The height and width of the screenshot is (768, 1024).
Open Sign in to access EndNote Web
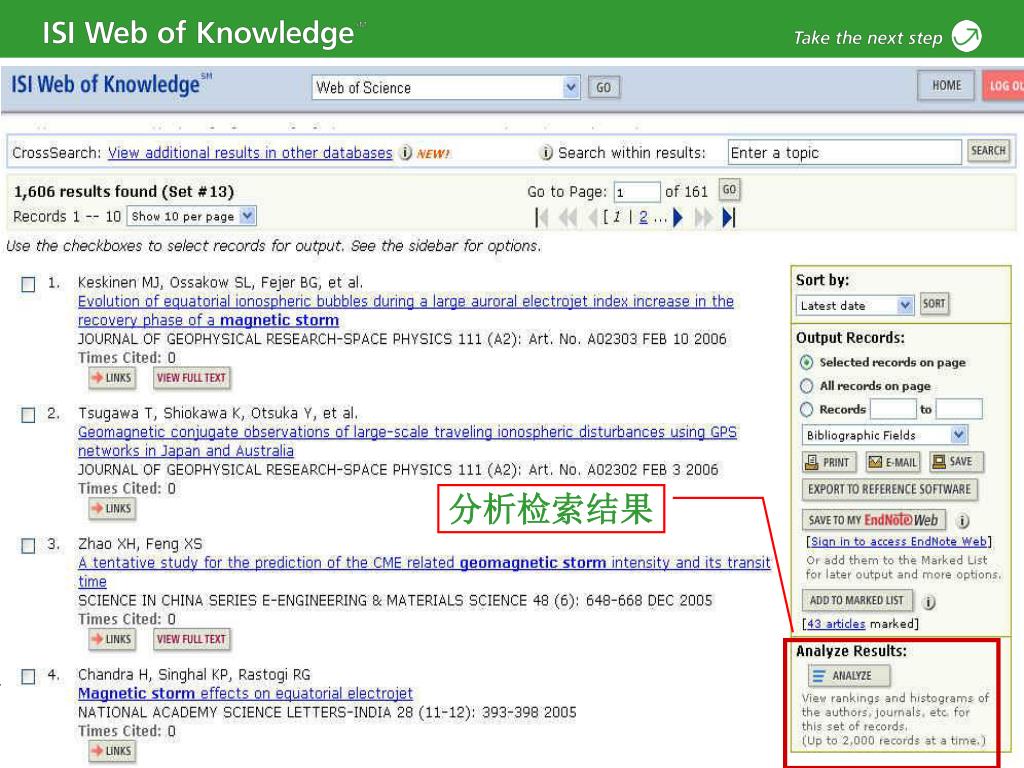click(899, 541)
